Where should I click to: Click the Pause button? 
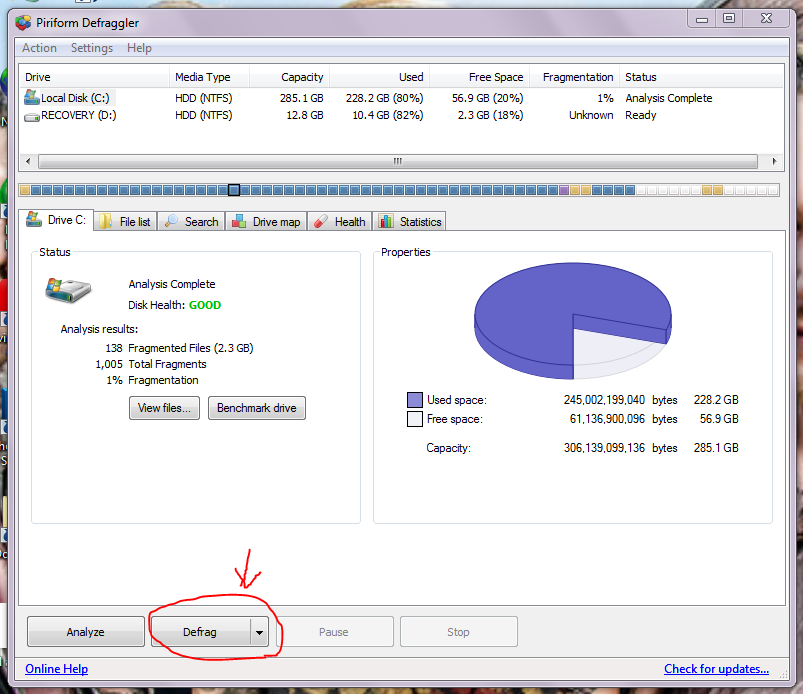coord(335,632)
